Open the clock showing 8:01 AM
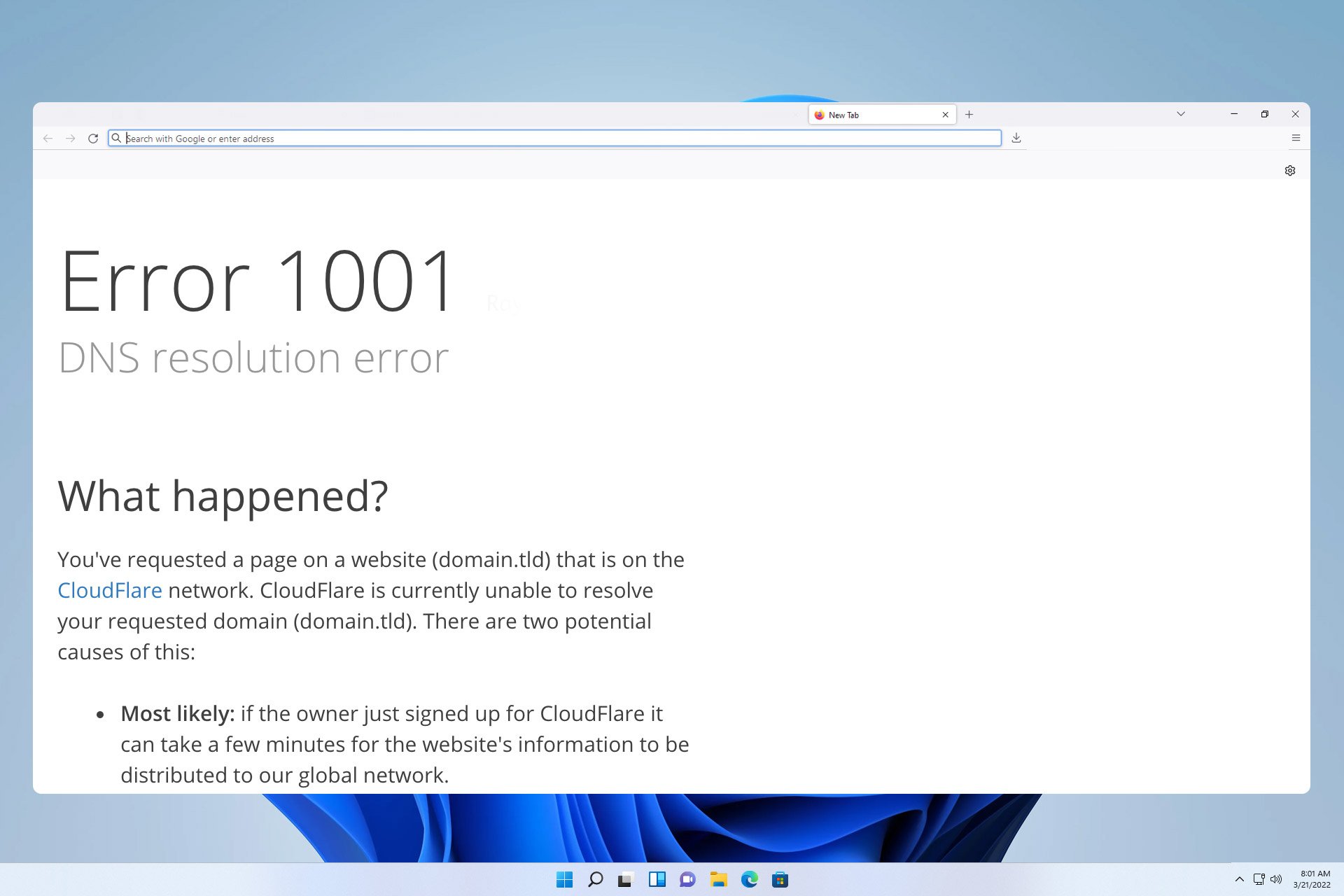This screenshot has width=1344, height=896. point(1312,879)
